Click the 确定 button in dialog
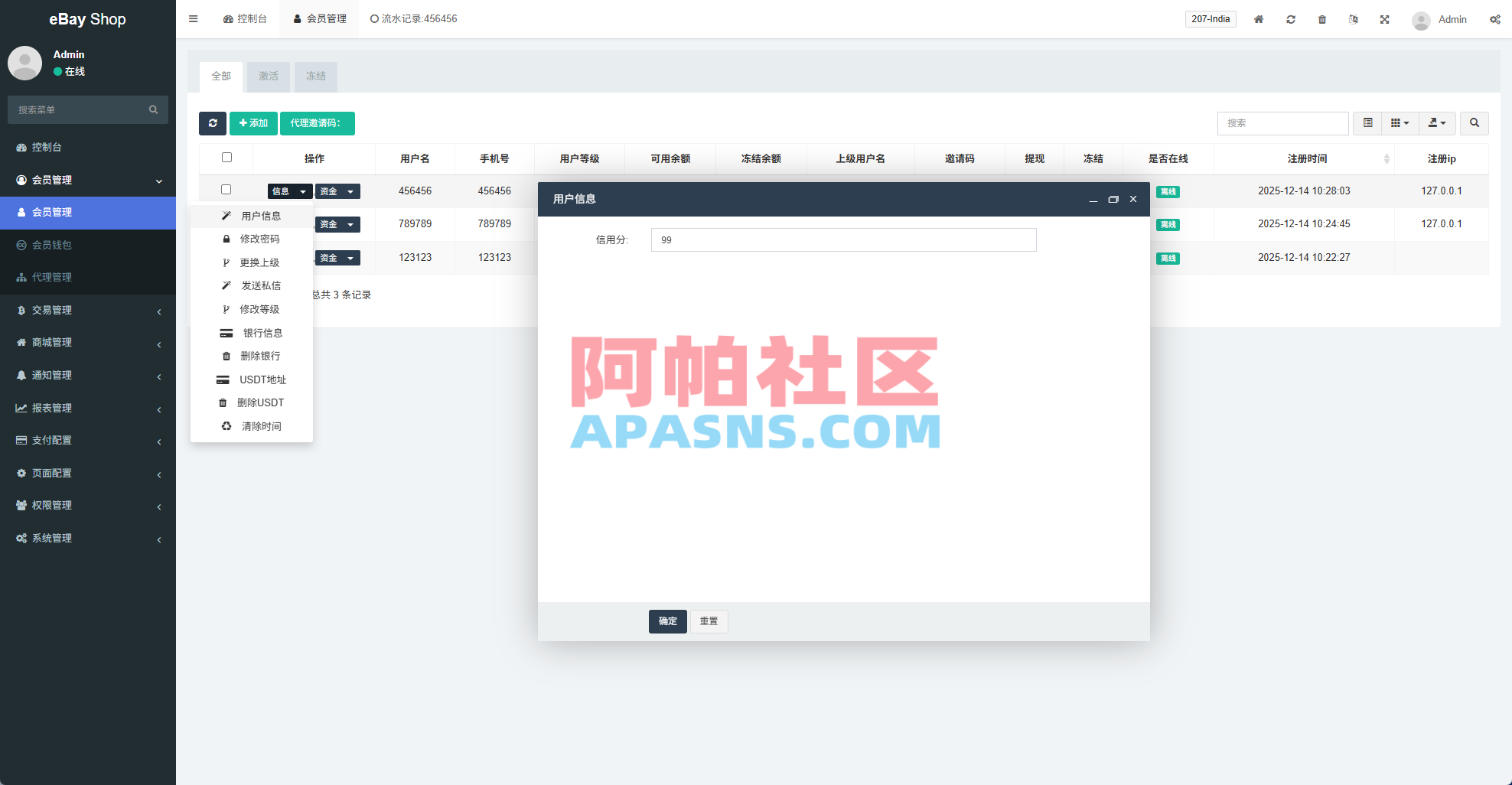The width and height of the screenshot is (1512, 785). tap(668, 621)
